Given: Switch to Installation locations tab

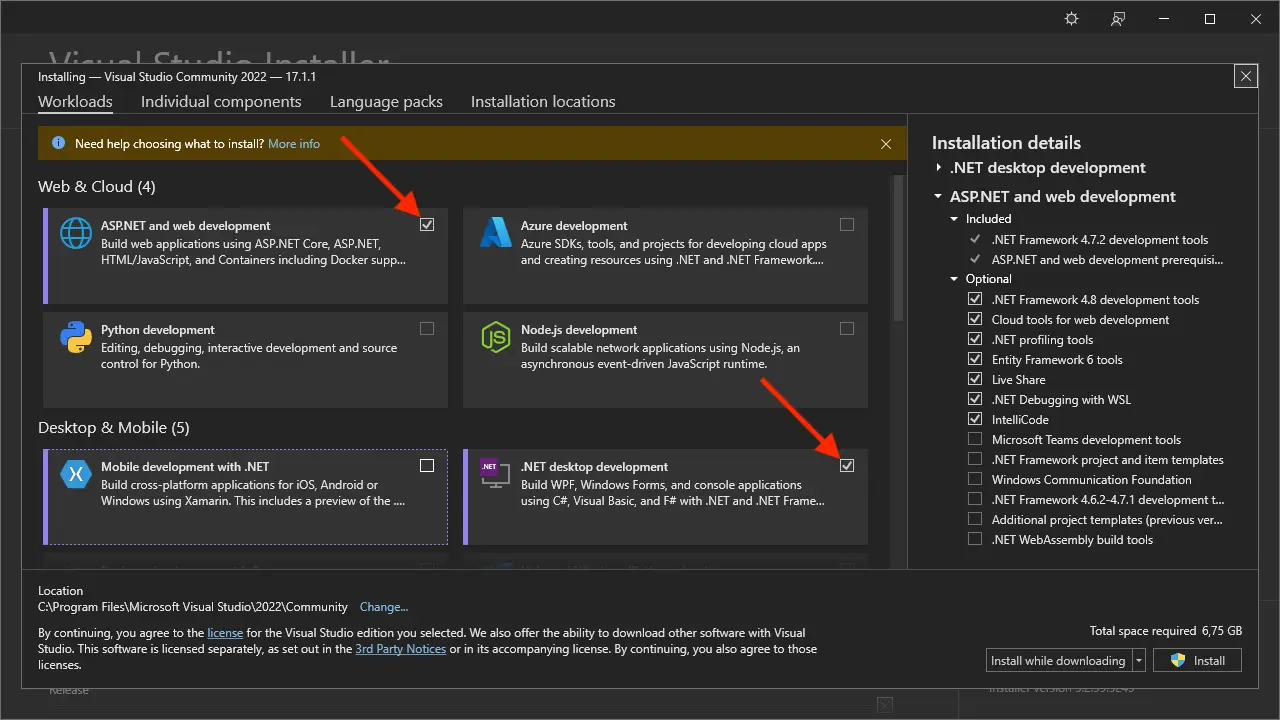Looking at the screenshot, I should click(543, 102).
